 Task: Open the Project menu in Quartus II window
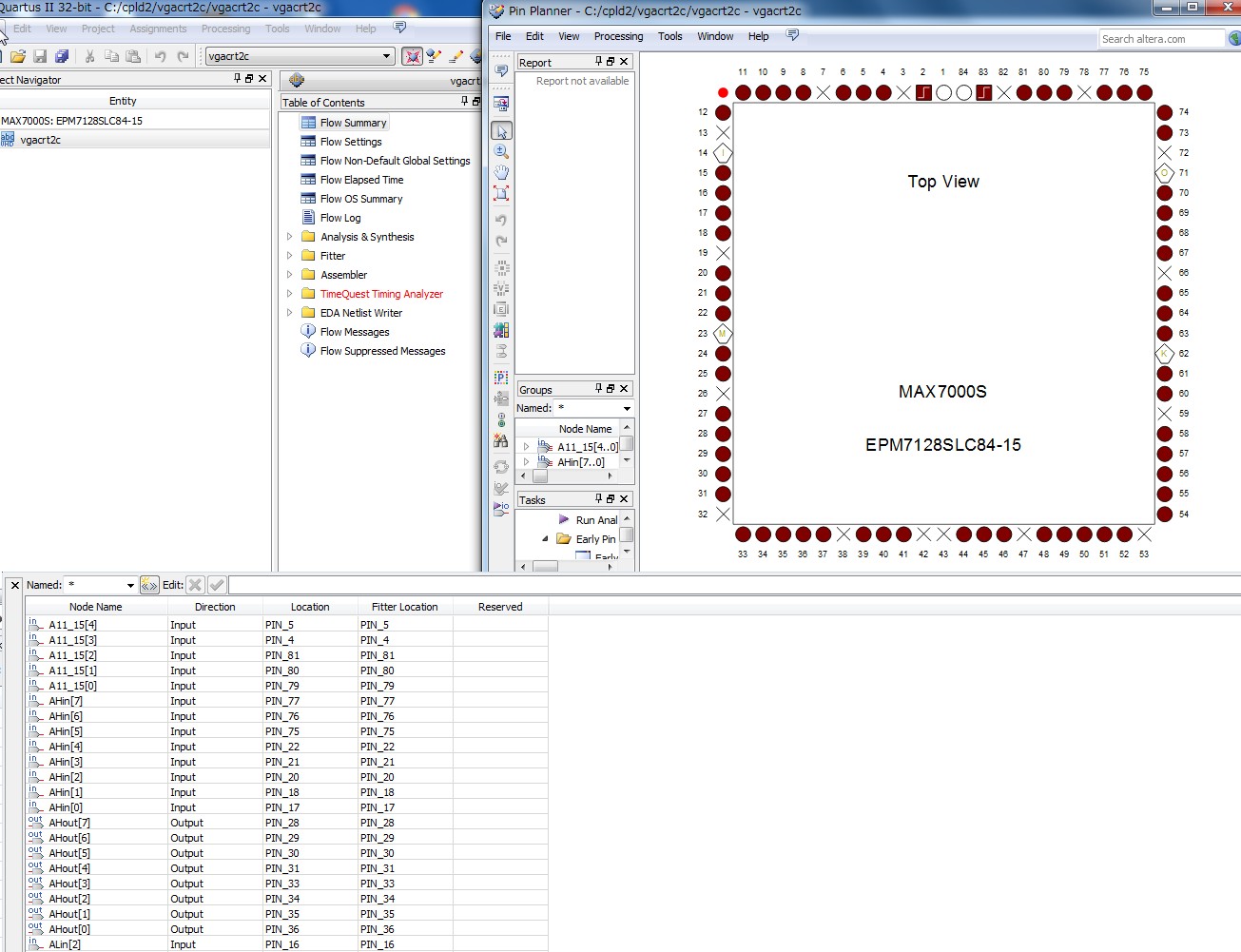[x=98, y=29]
